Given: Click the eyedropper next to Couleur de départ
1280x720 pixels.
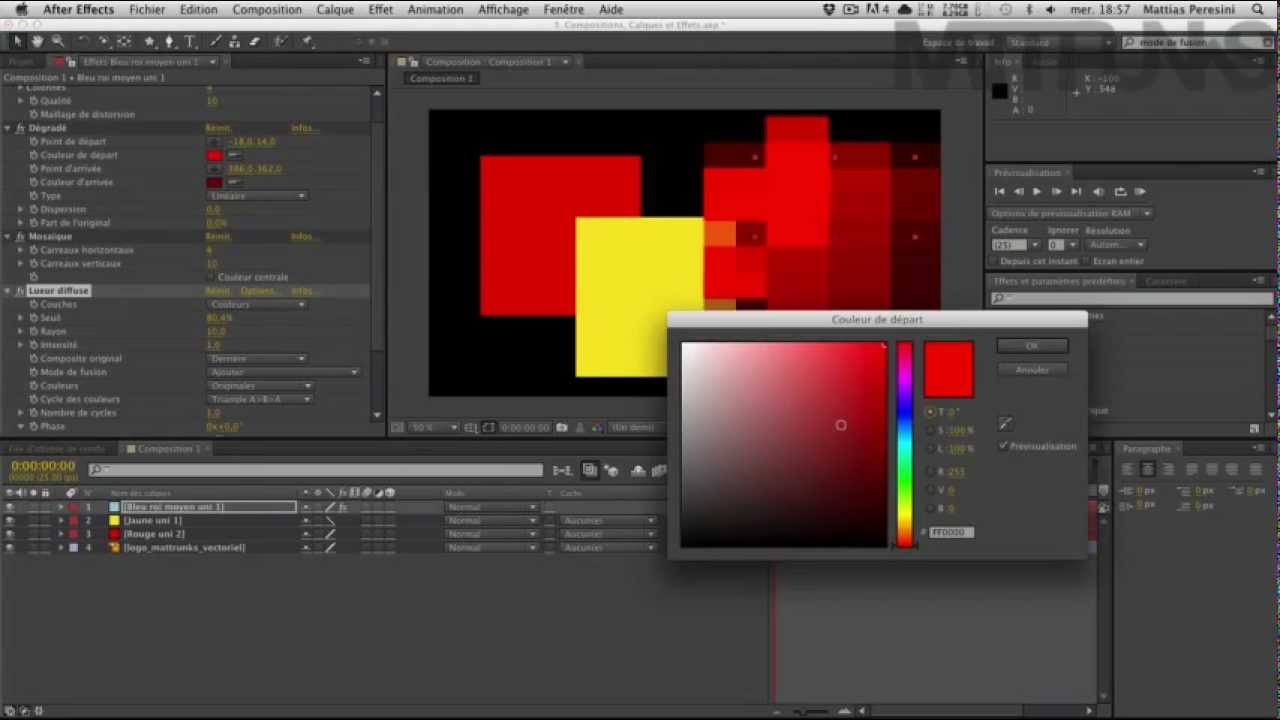Looking at the screenshot, I should tap(235, 155).
